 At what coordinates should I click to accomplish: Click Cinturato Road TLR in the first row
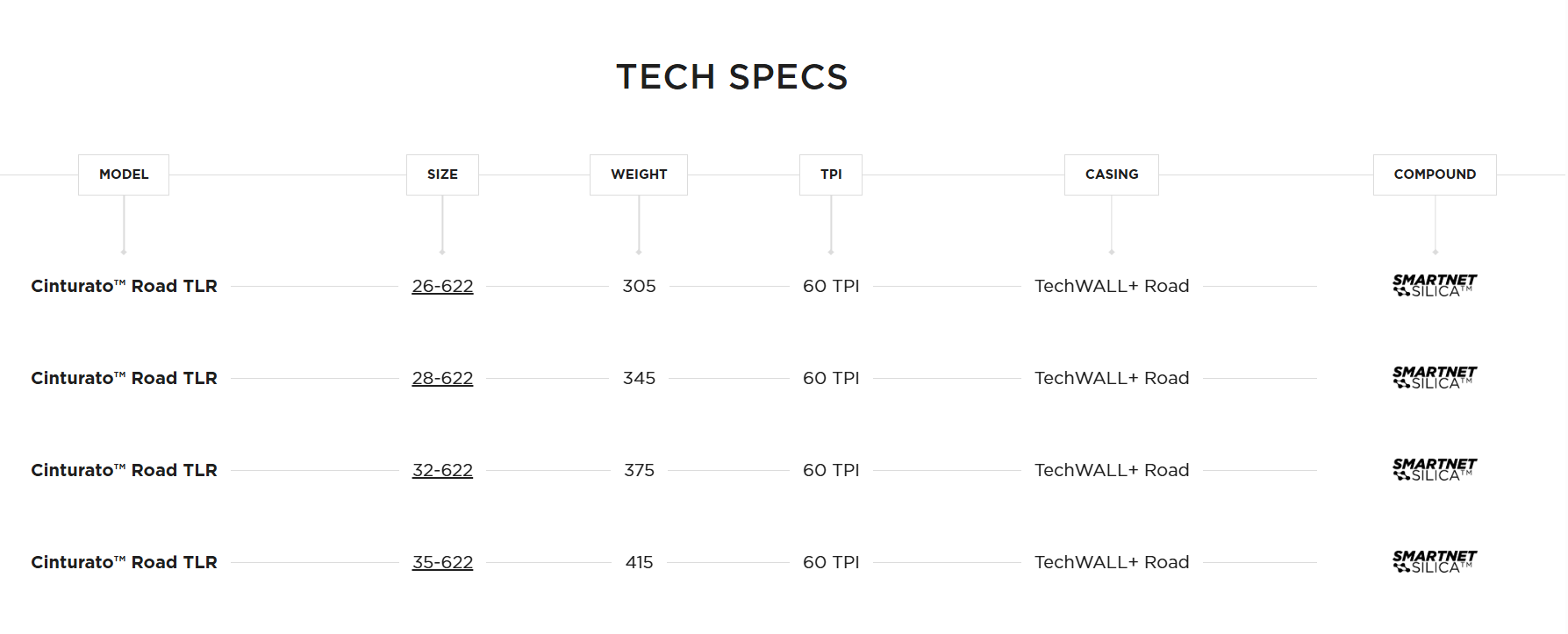click(x=124, y=286)
